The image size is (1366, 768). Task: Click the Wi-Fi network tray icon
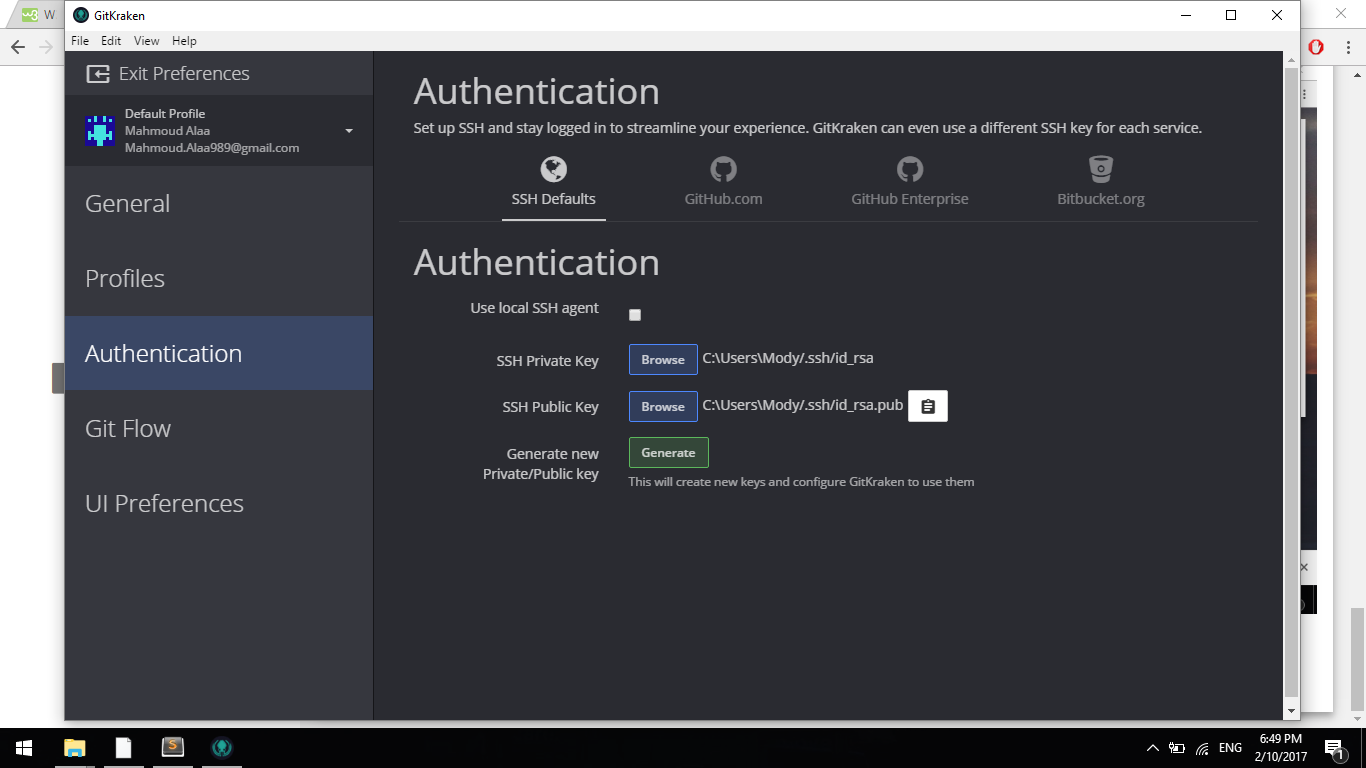[x=1202, y=748]
